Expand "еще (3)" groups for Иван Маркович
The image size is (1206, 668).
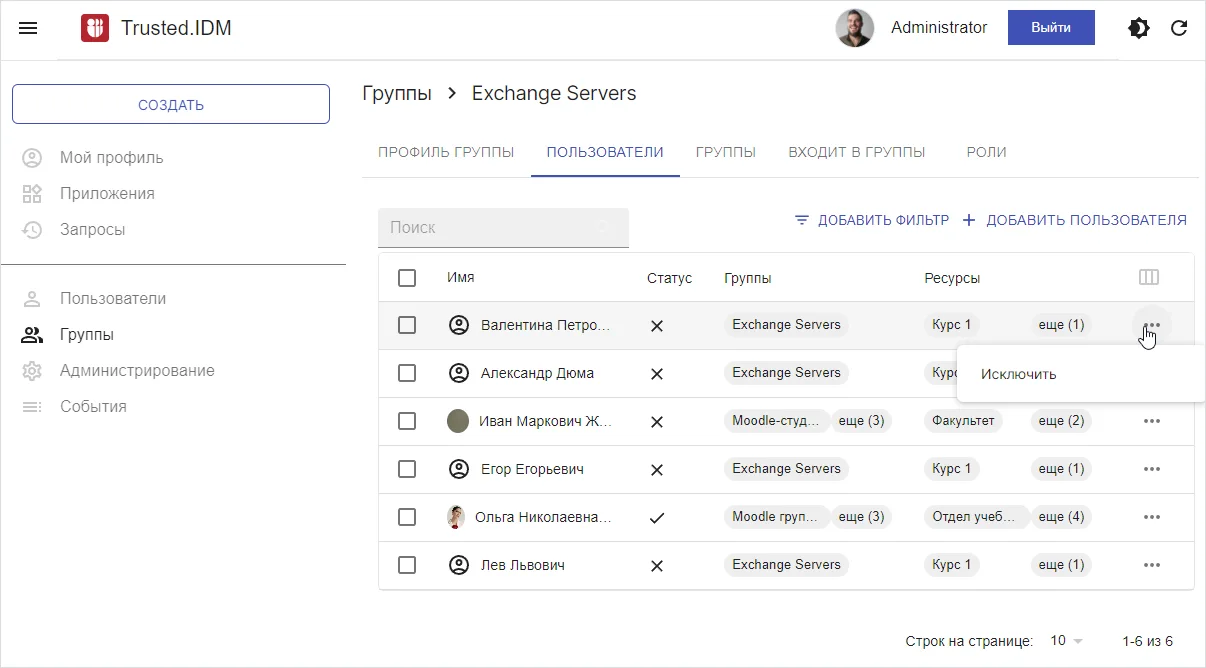pyautogui.click(x=861, y=421)
